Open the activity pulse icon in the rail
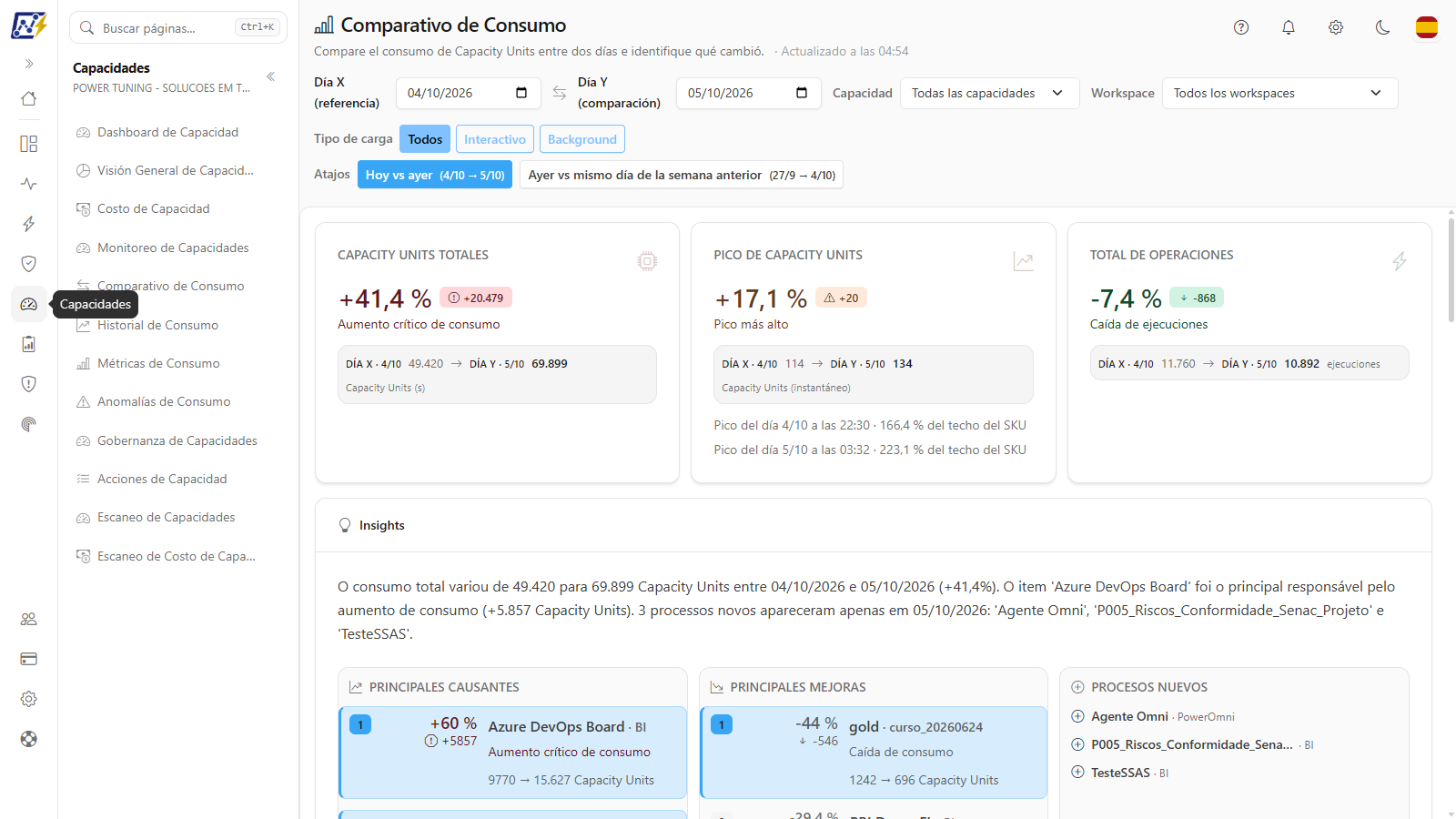 29,184
